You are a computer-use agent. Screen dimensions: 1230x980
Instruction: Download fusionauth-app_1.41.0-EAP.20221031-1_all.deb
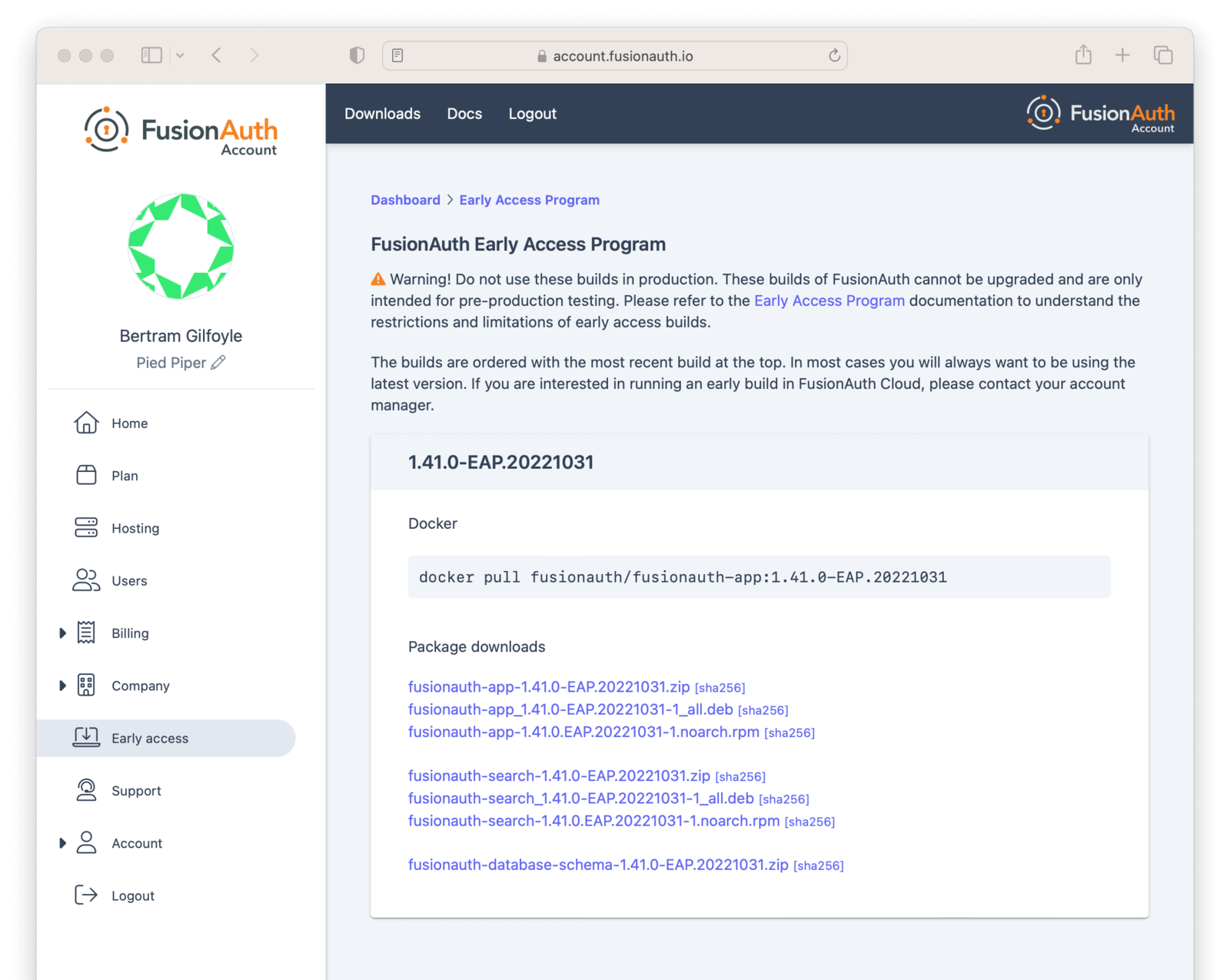click(570, 709)
